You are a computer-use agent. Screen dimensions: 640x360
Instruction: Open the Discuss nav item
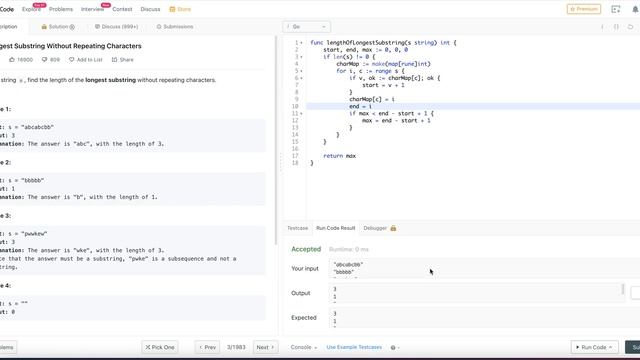[150, 9]
